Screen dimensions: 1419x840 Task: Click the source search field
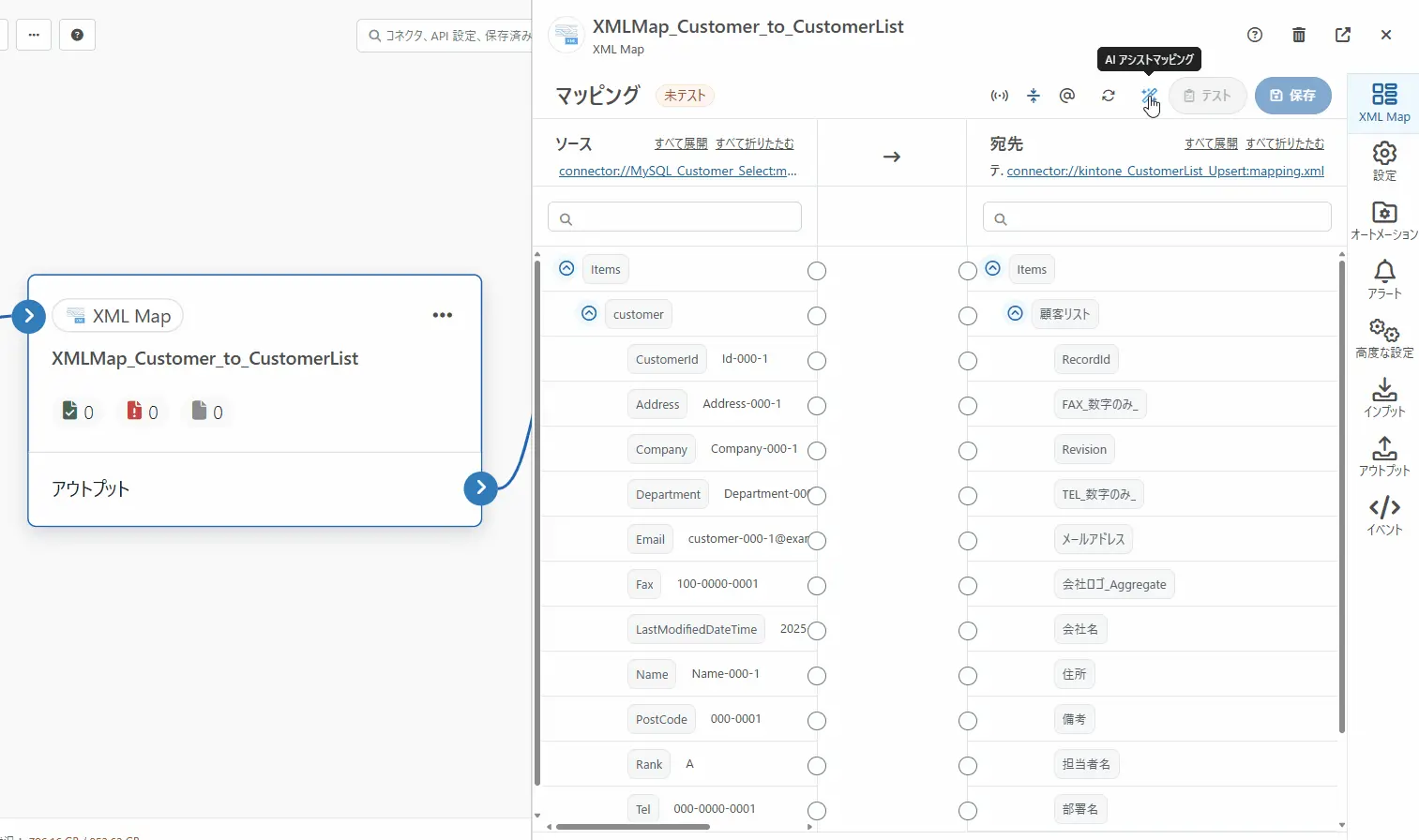(x=674, y=217)
